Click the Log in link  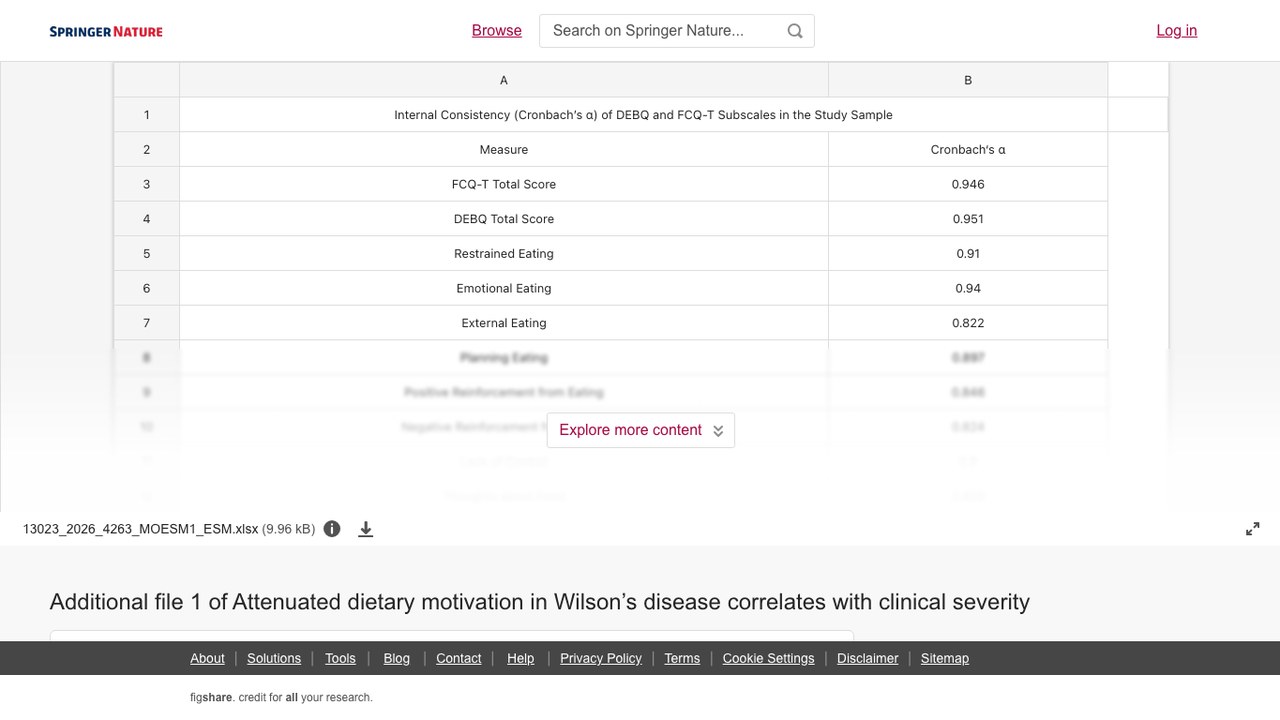(1176, 31)
